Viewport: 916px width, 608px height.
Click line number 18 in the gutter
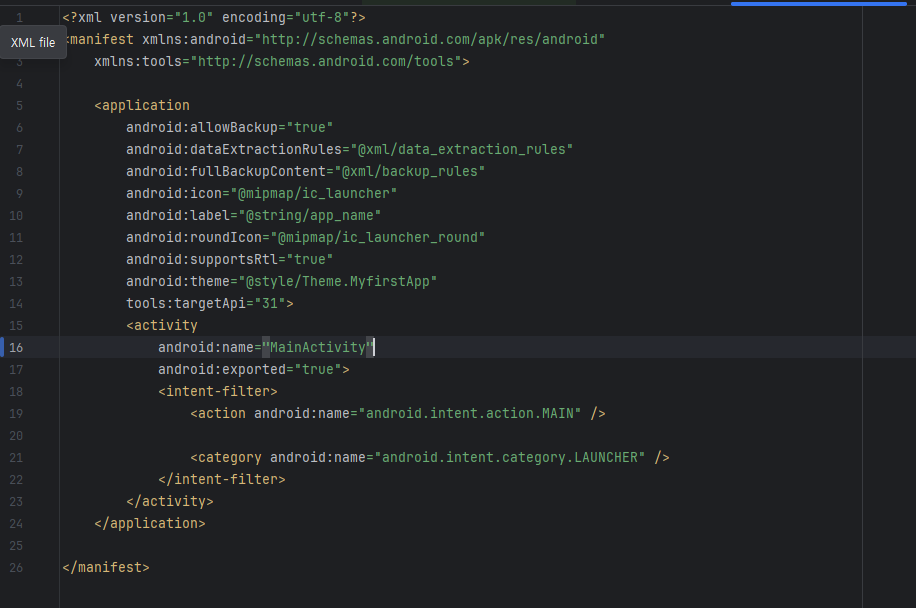coord(16,391)
